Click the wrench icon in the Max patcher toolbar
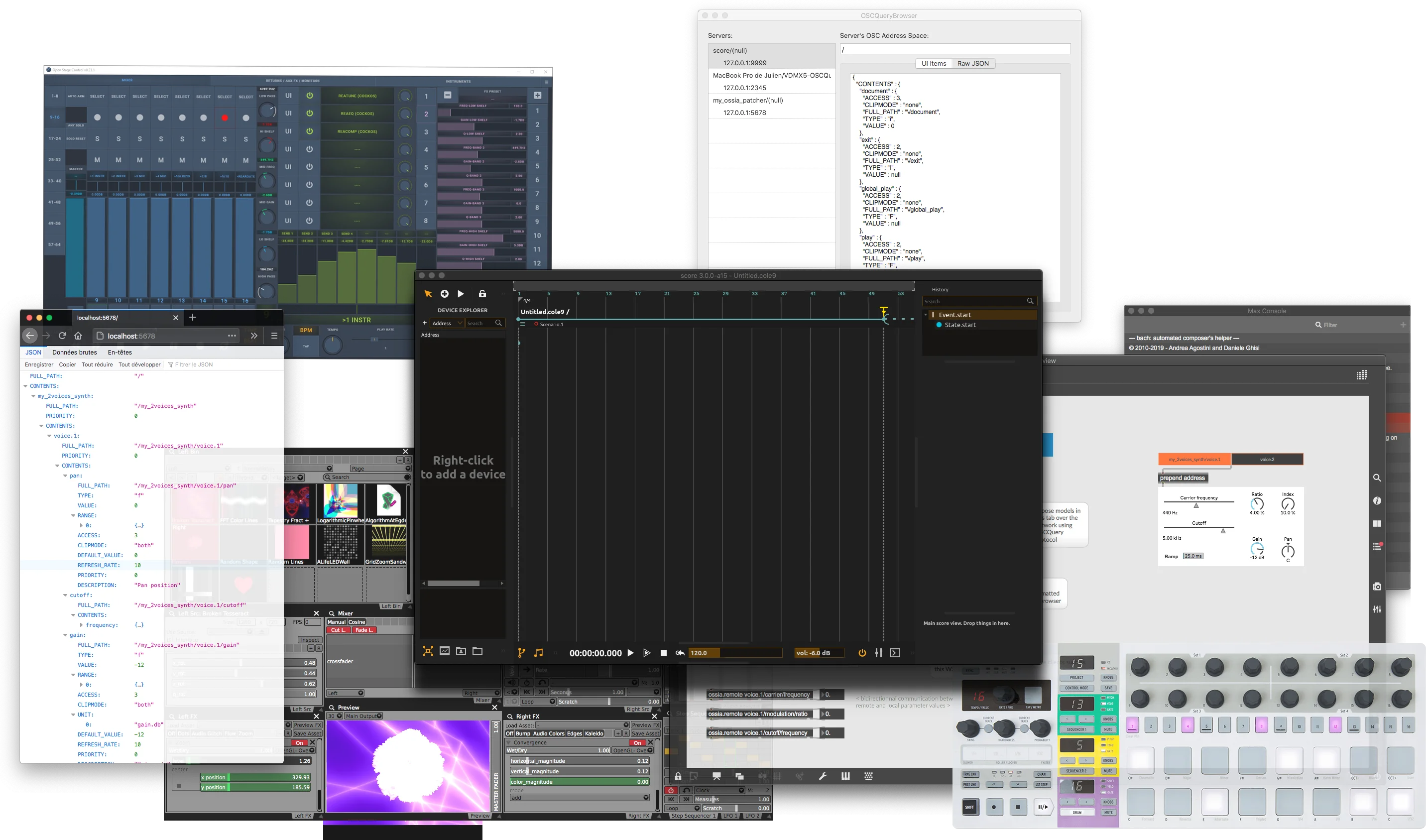The height and width of the screenshot is (840, 1426). 823,776
